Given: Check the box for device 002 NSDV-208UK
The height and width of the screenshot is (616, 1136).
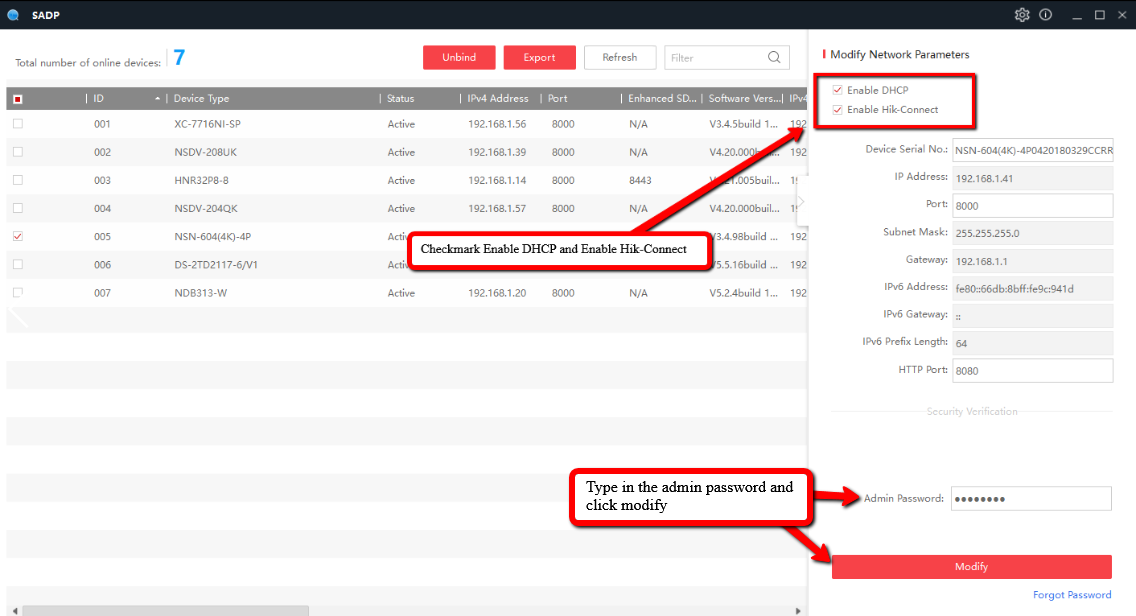Looking at the screenshot, I should [18, 152].
